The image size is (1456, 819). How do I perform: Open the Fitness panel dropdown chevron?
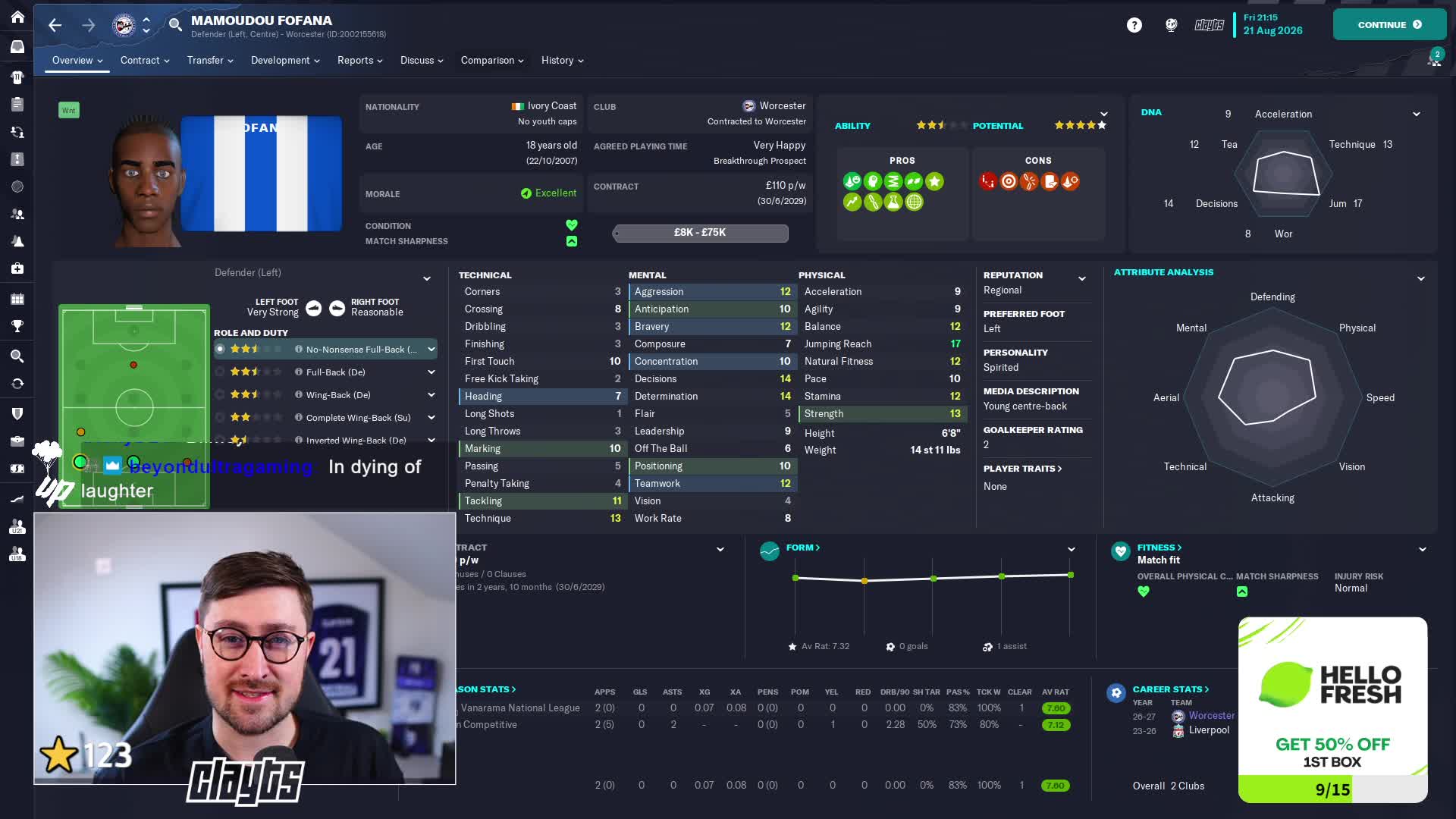(1423, 549)
